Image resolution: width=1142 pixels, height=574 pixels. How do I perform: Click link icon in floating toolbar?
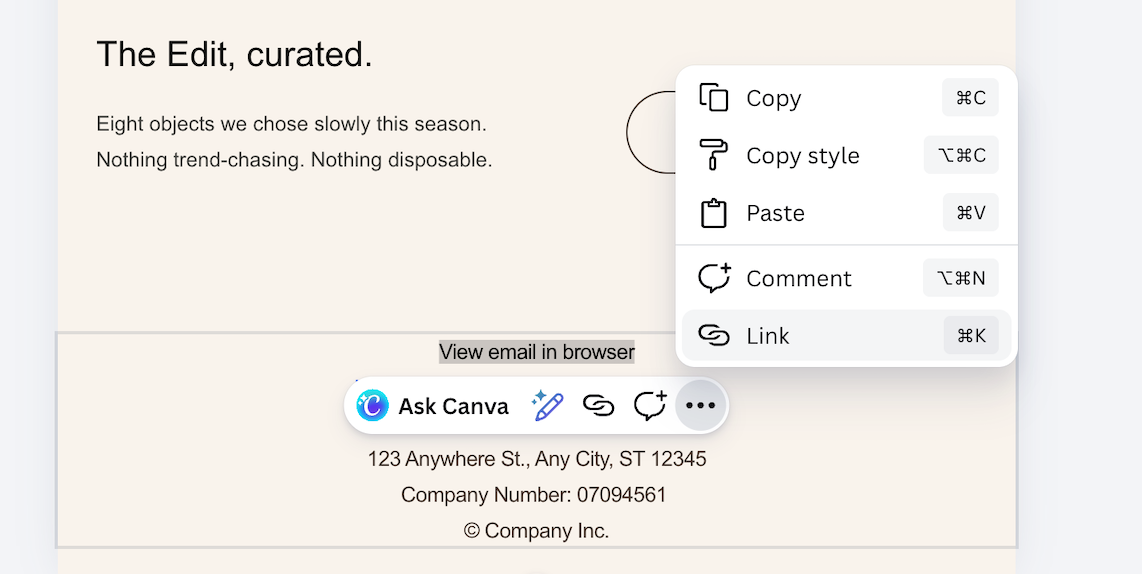pyautogui.click(x=598, y=405)
